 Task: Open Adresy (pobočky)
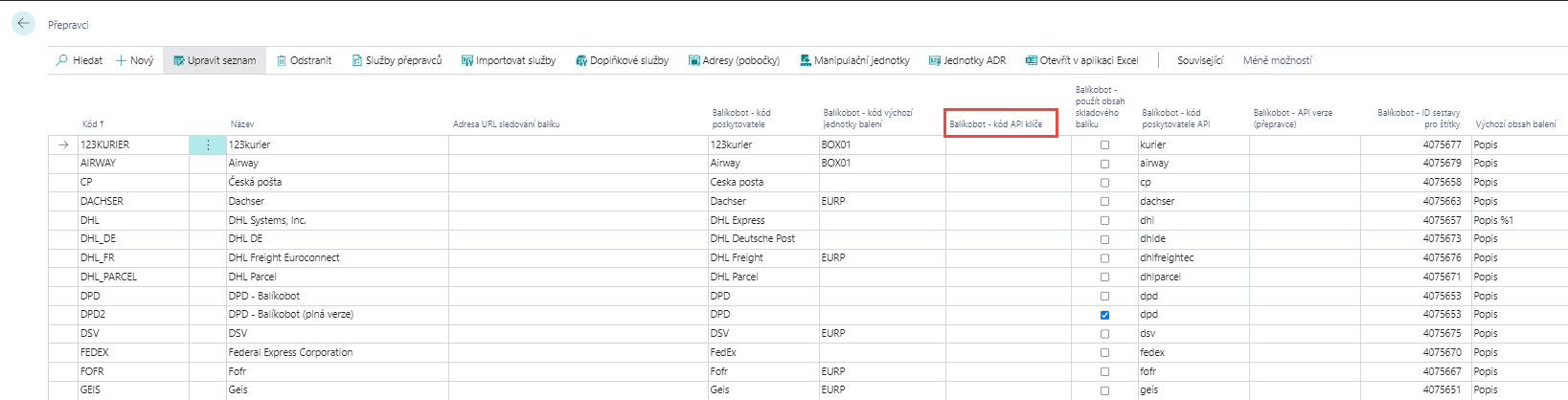point(734,60)
